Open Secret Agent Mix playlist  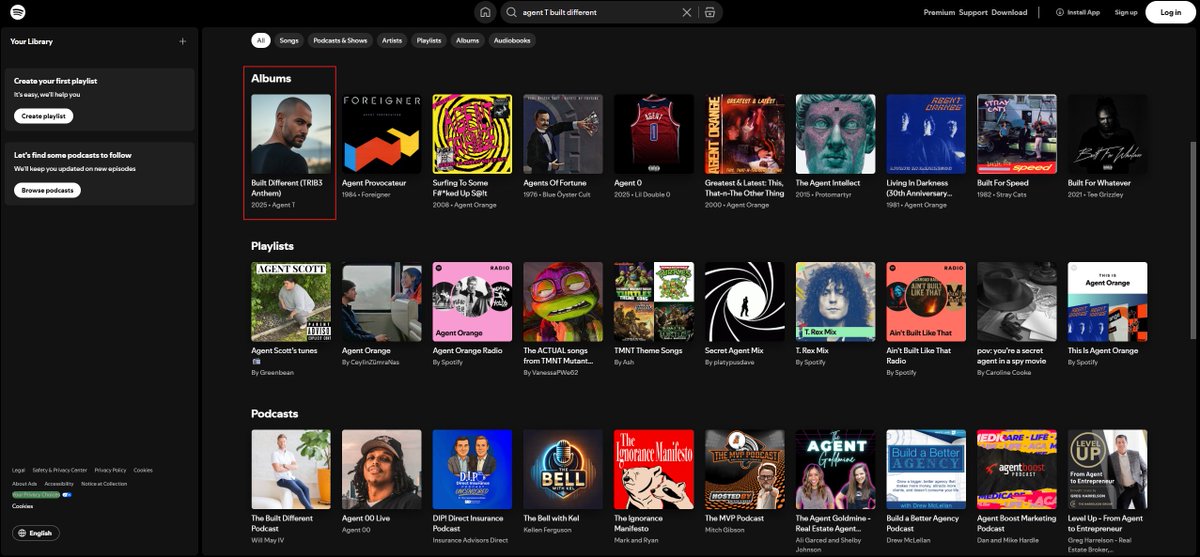745,302
